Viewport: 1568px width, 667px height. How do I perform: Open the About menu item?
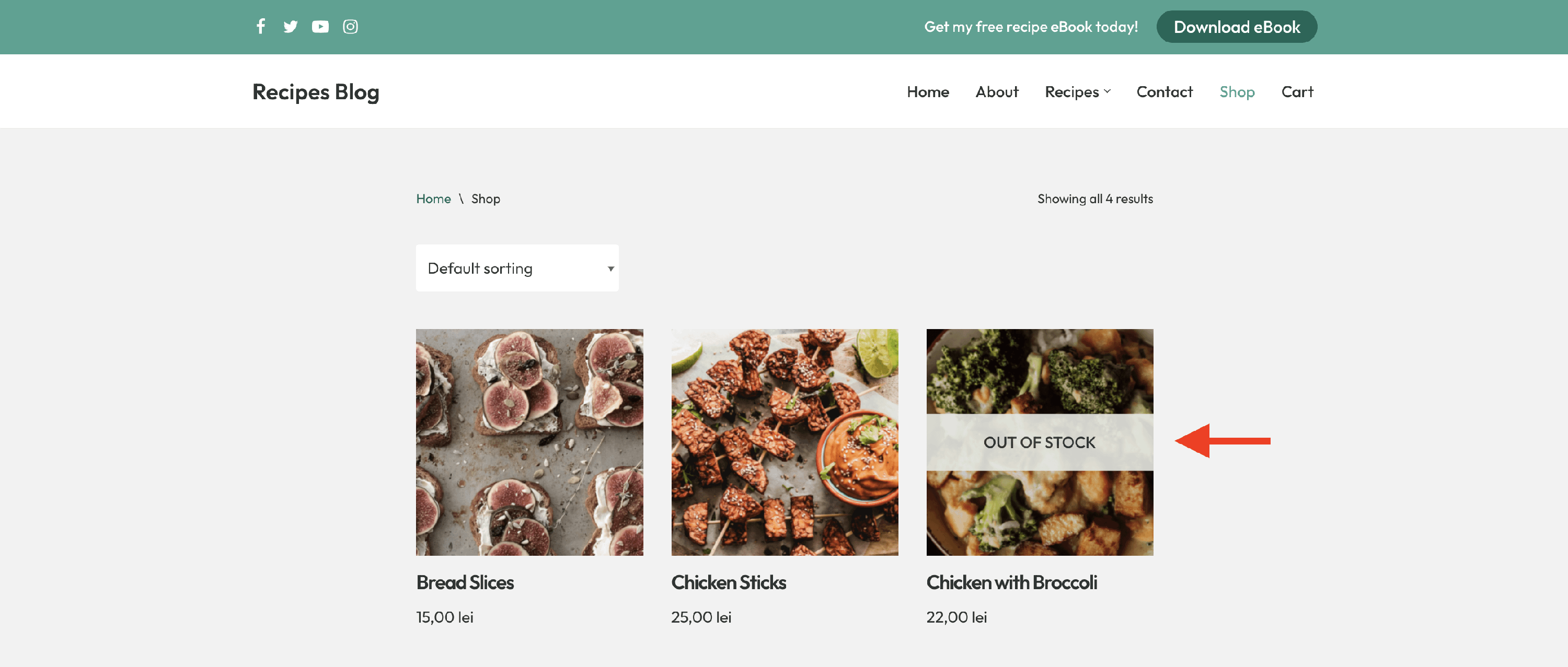996,92
